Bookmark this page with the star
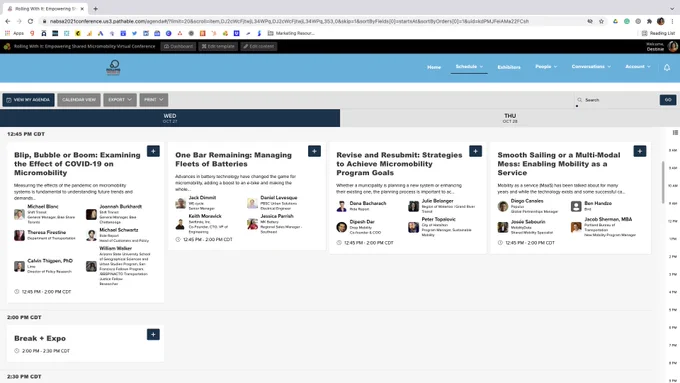The width and height of the screenshot is (680, 383). point(601,21)
